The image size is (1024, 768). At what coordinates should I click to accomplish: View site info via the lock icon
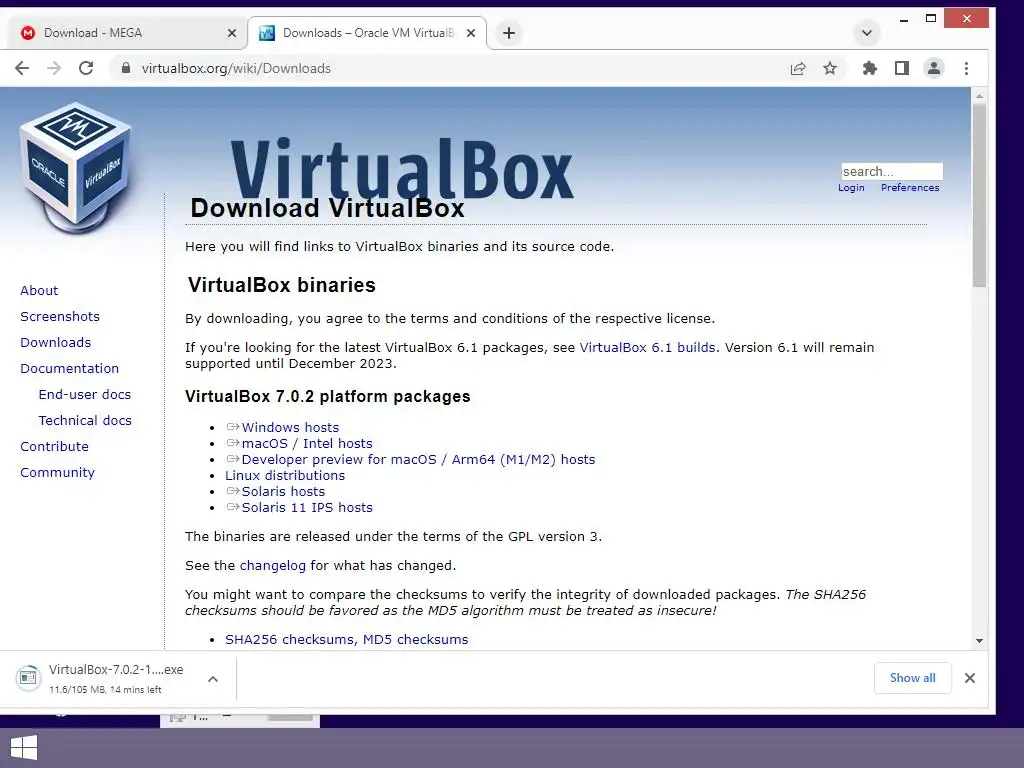[126, 68]
